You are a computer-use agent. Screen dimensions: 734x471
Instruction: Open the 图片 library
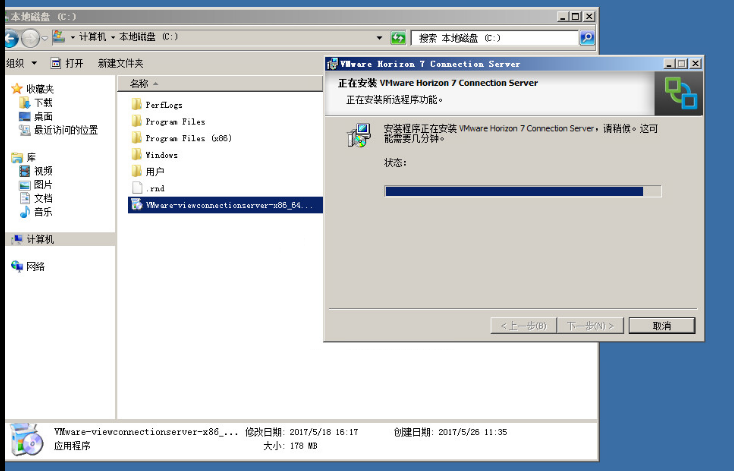(43, 184)
